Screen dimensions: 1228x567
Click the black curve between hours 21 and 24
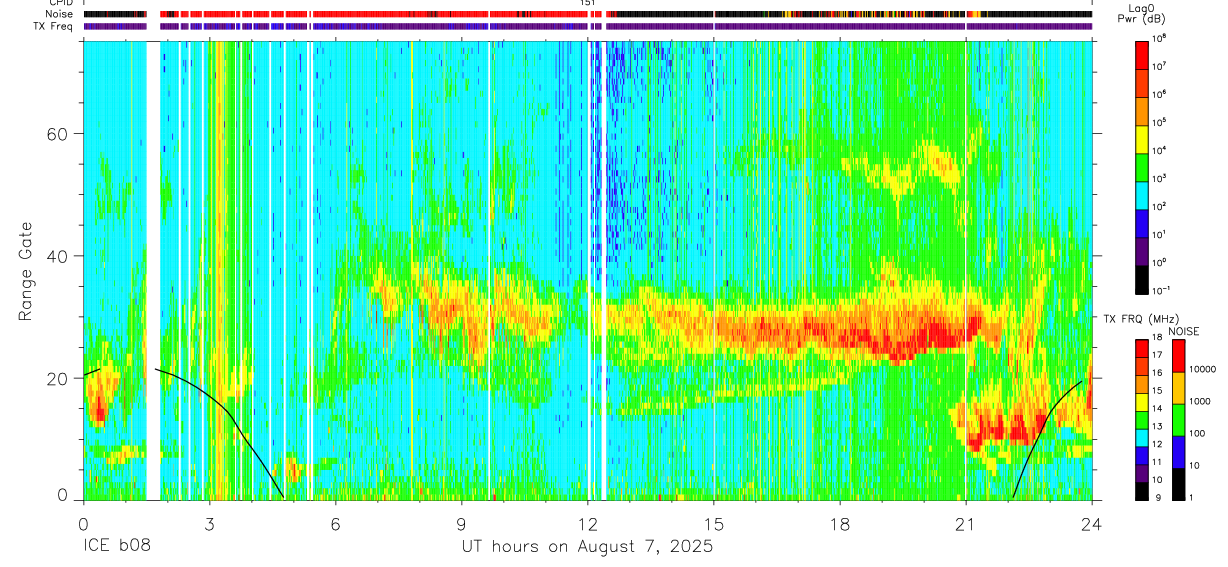pos(1040,423)
